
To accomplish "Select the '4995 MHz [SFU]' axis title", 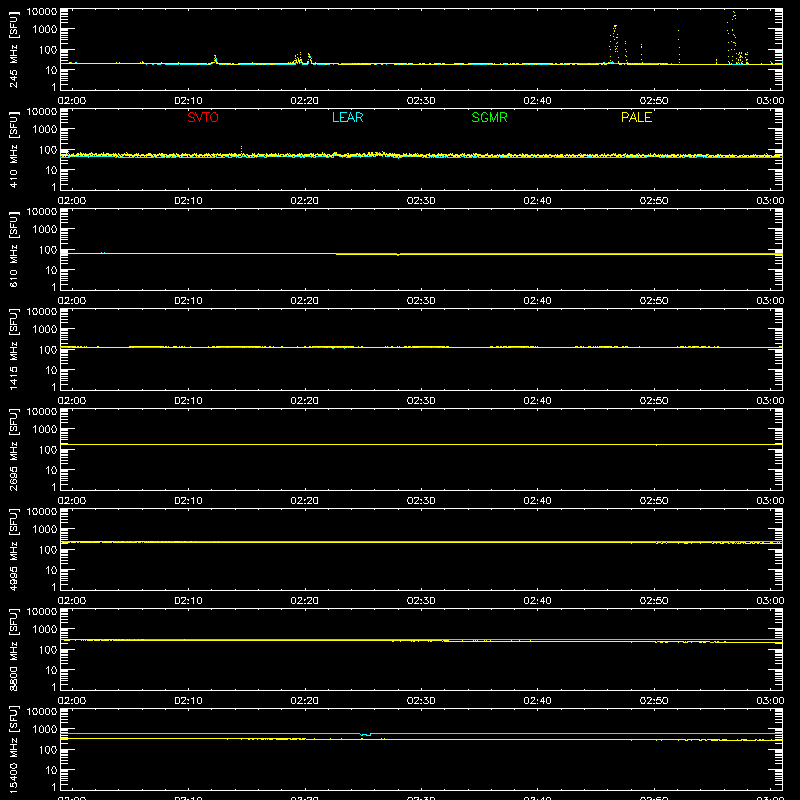I will tap(13, 549).
